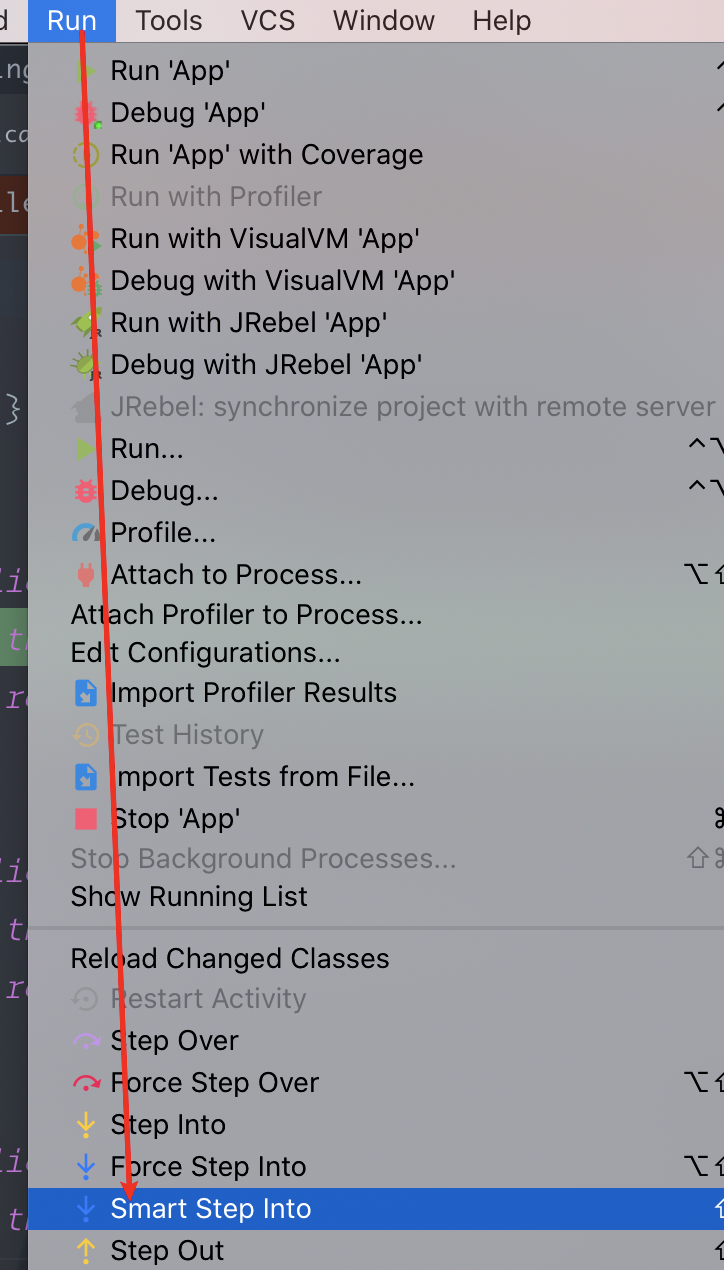Open the VCS menu
The image size is (724, 1270).
[x=267, y=20]
